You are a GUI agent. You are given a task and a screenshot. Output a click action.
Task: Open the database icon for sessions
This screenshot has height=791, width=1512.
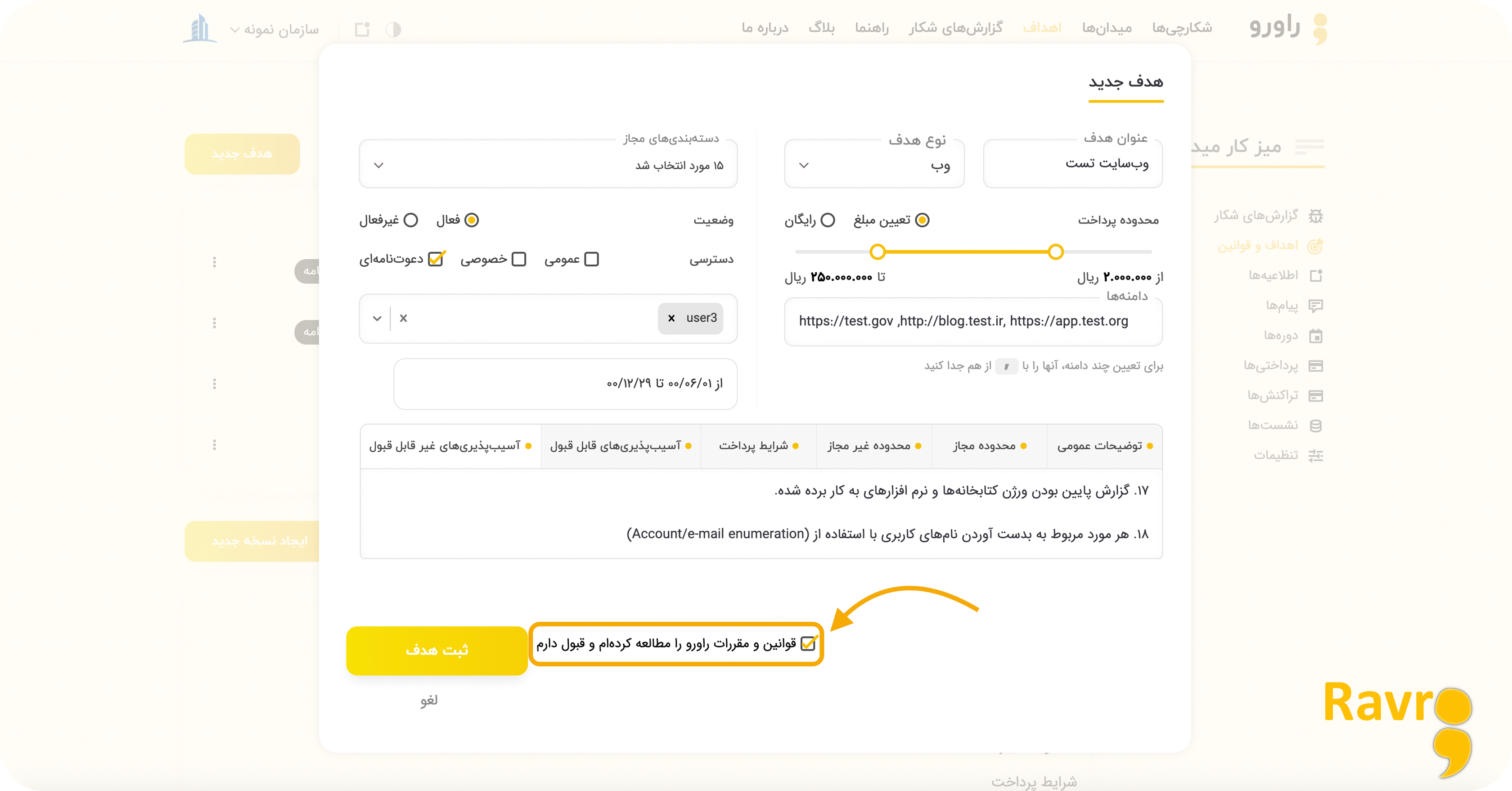click(1316, 426)
